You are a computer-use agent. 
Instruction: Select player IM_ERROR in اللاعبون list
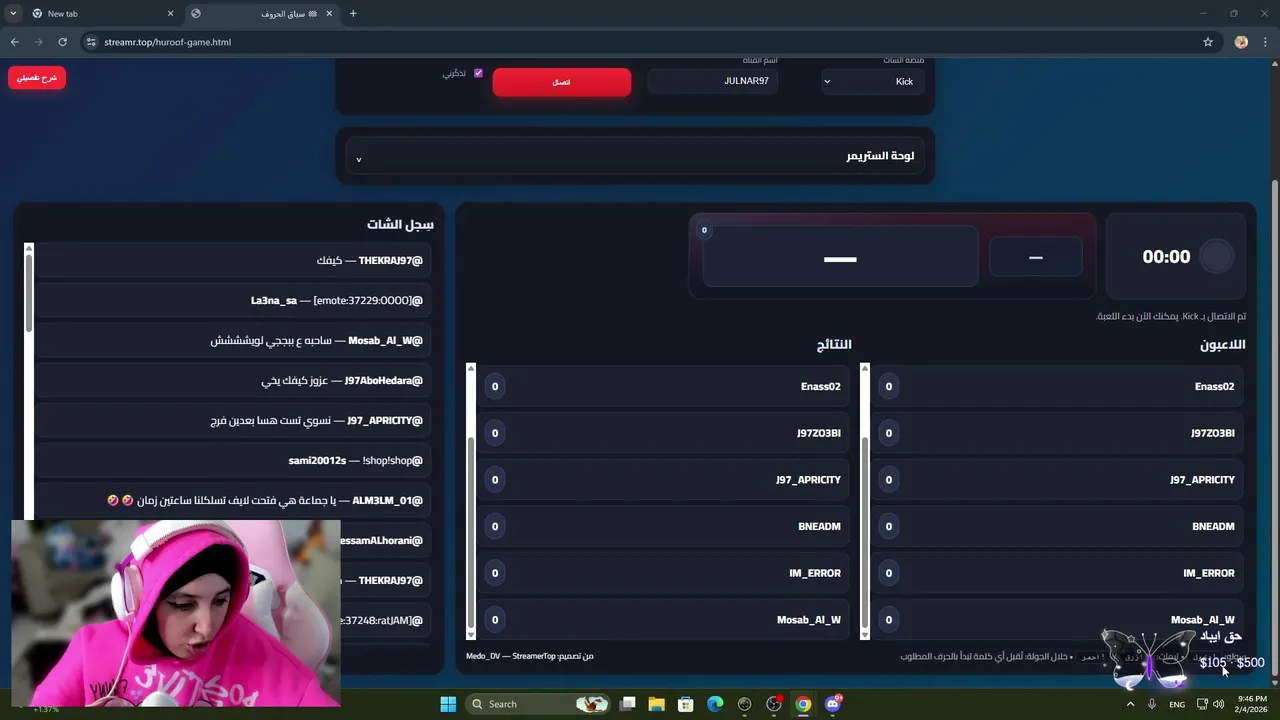point(1057,573)
